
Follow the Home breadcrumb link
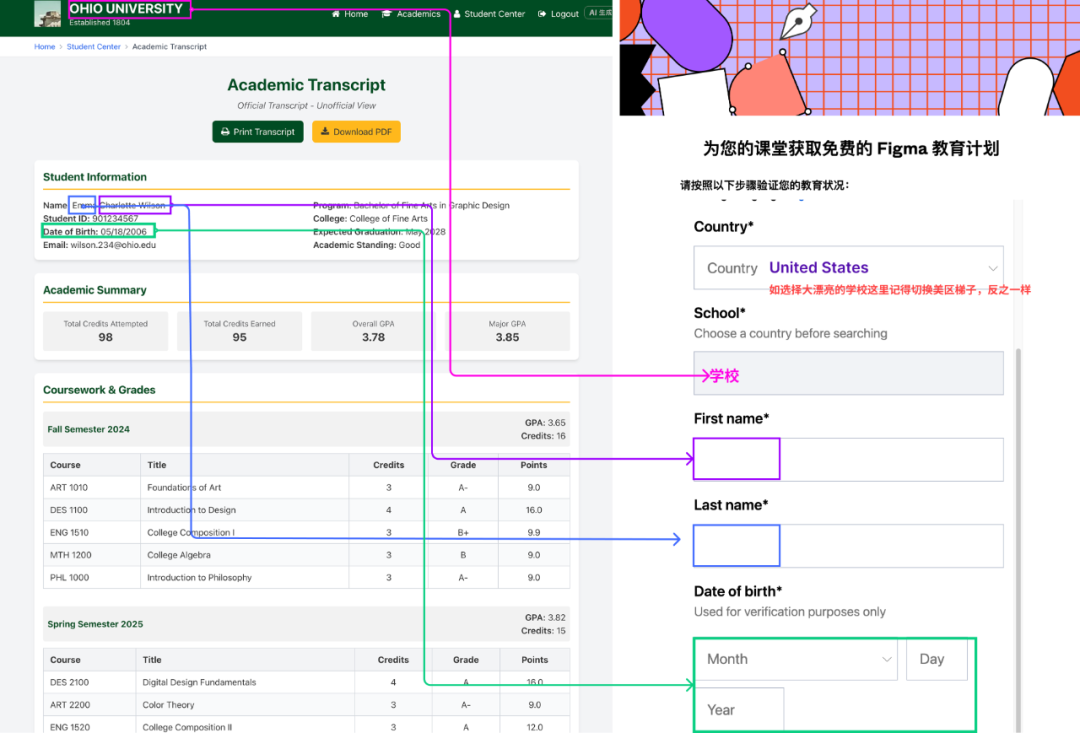[x=45, y=47]
